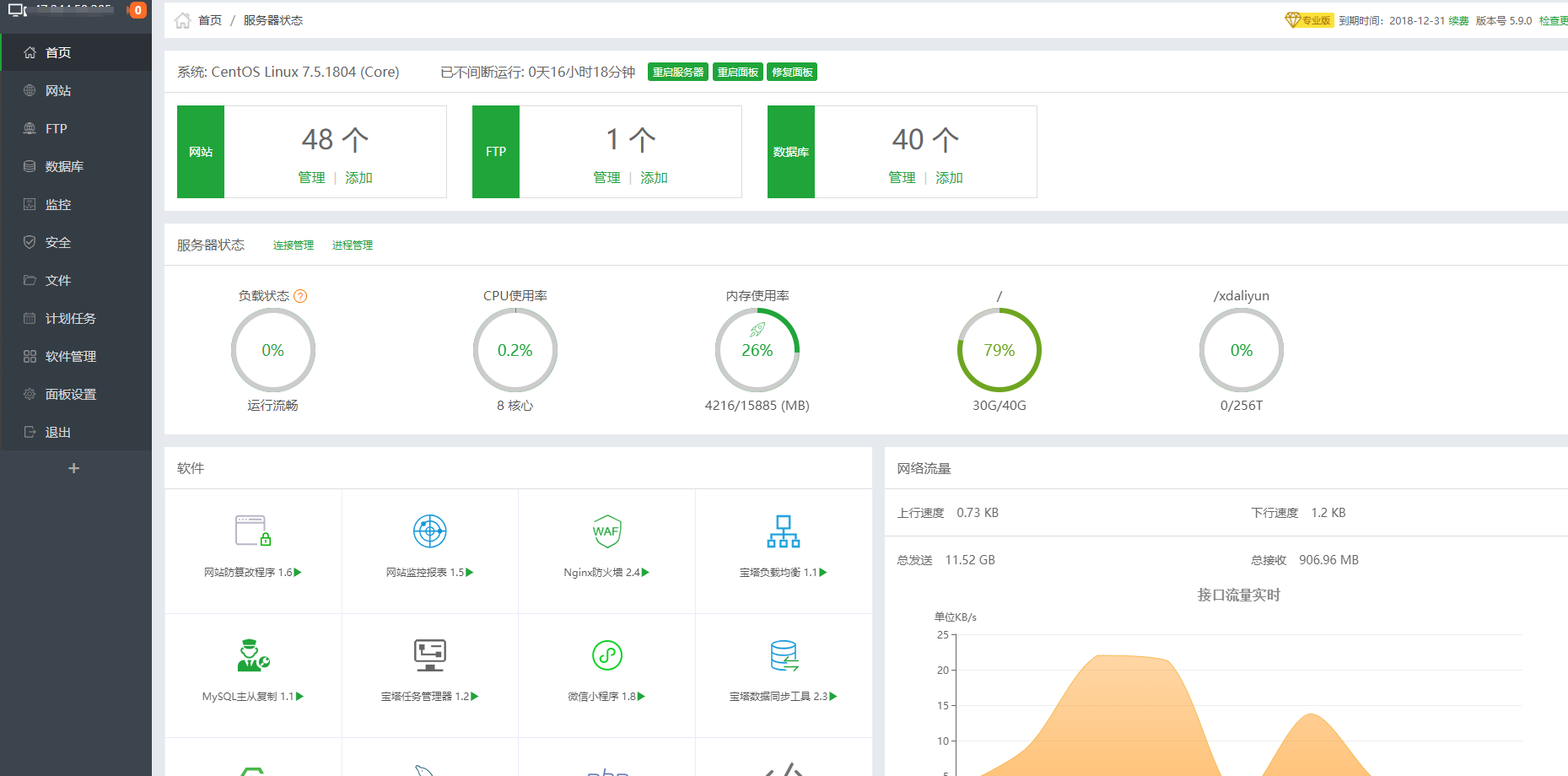Click the 宝塔任务管理器 1.2 label
This screenshot has height=776, width=1568.
429,697
